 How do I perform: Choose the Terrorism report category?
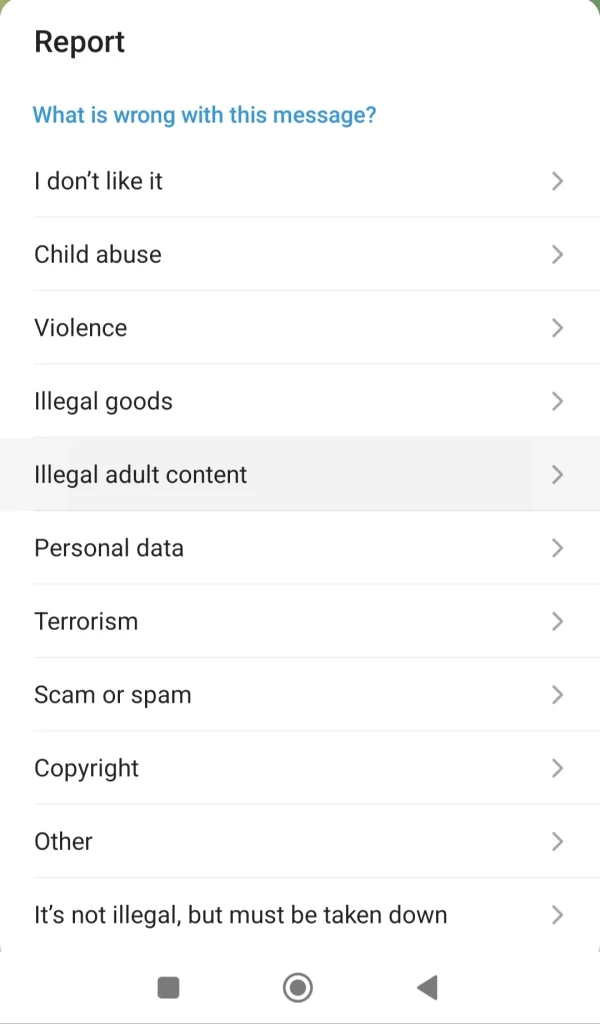(x=86, y=621)
